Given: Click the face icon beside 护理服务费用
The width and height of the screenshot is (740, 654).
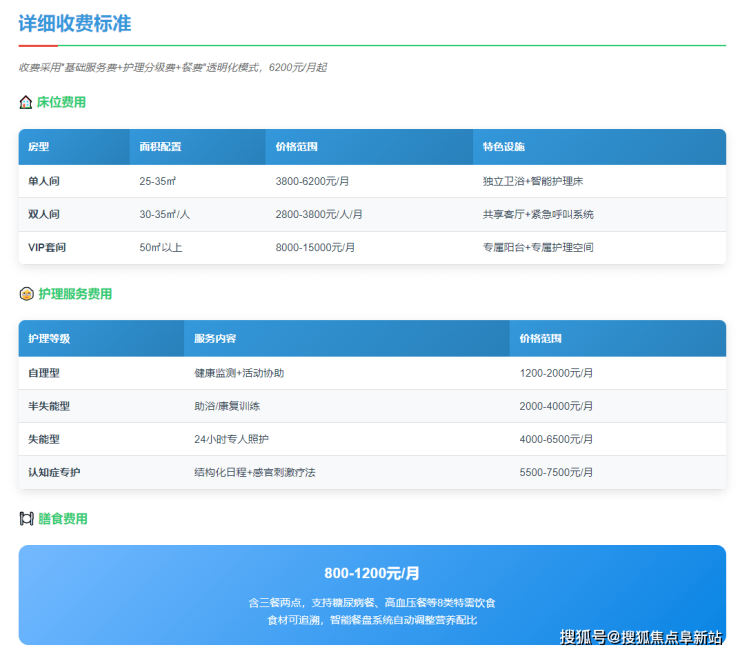Looking at the screenshot, I should [x=26, y=294].
